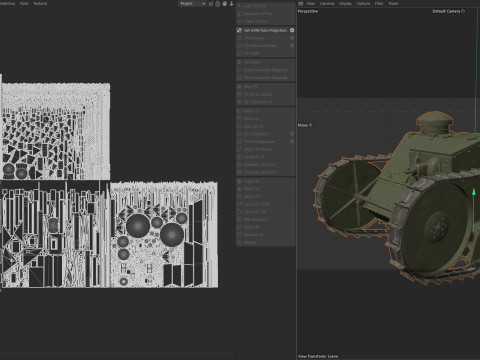The image size is (480, 360).
Task: Open Set UVW from Projection settings gear
Action: tap(292, 30)
